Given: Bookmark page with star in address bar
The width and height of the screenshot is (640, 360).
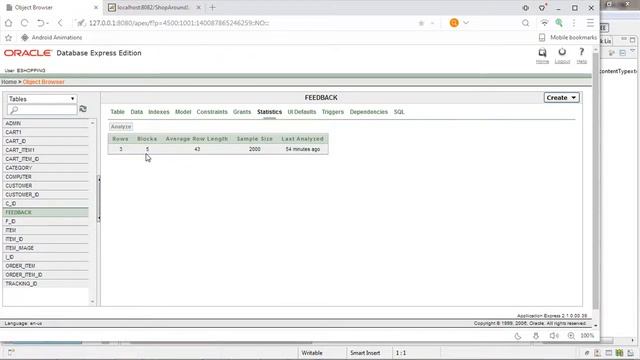Looking at the screenshot, I should [421, 23].
